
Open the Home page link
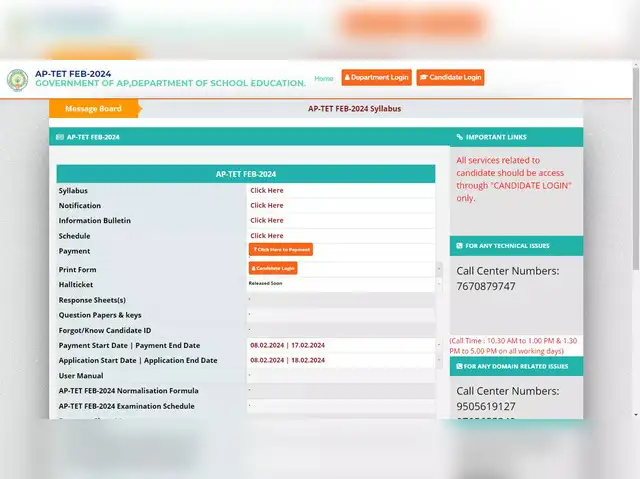pos(324,78)
